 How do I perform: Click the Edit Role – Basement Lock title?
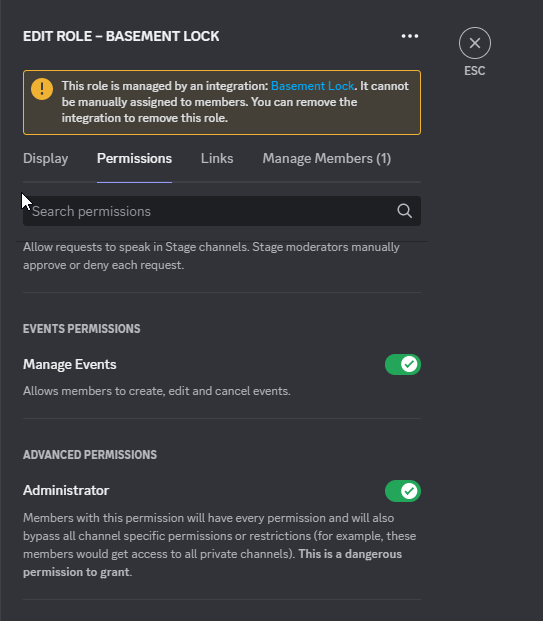[x=121, y=36]
